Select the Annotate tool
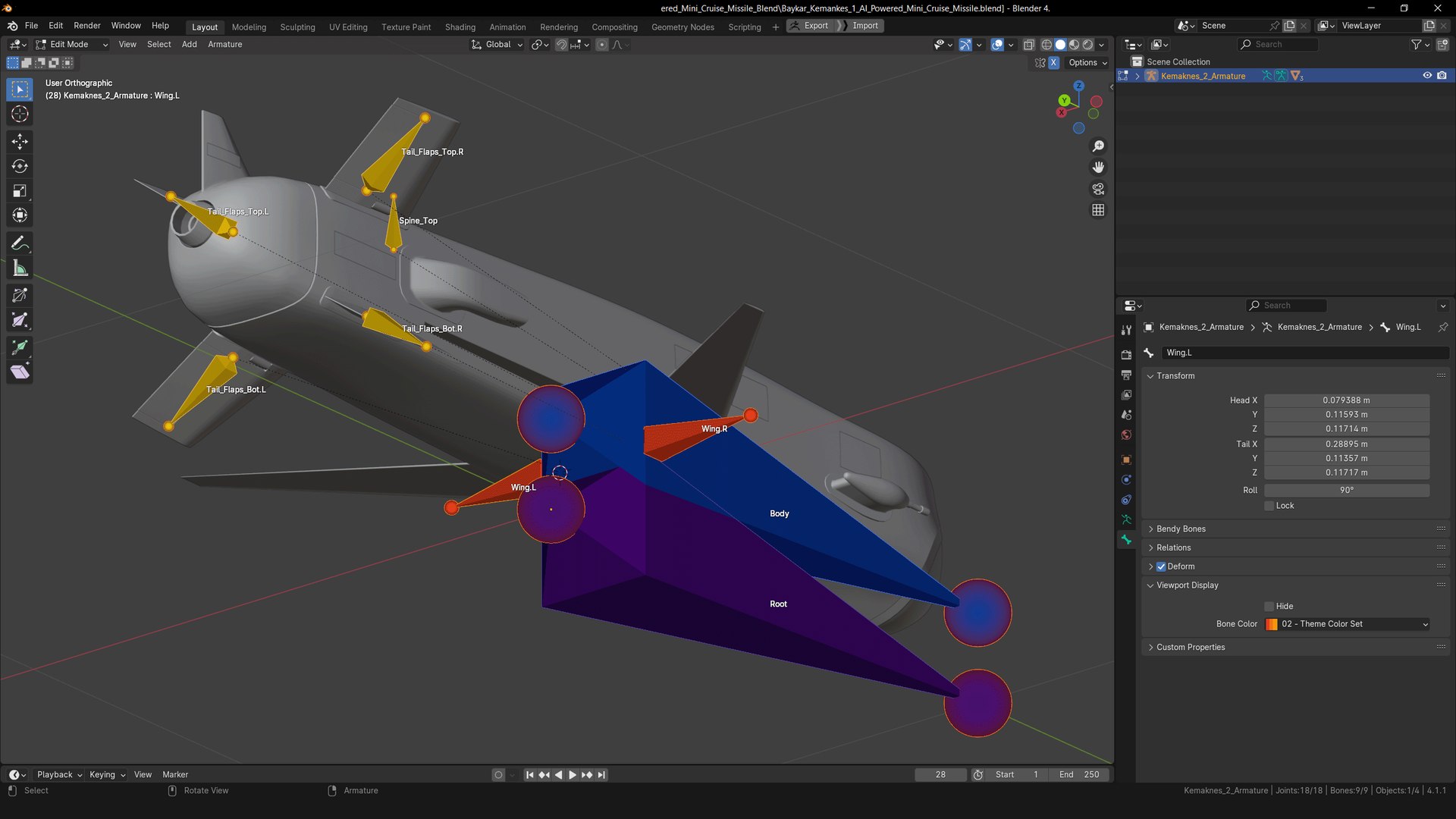 point(20,243)
